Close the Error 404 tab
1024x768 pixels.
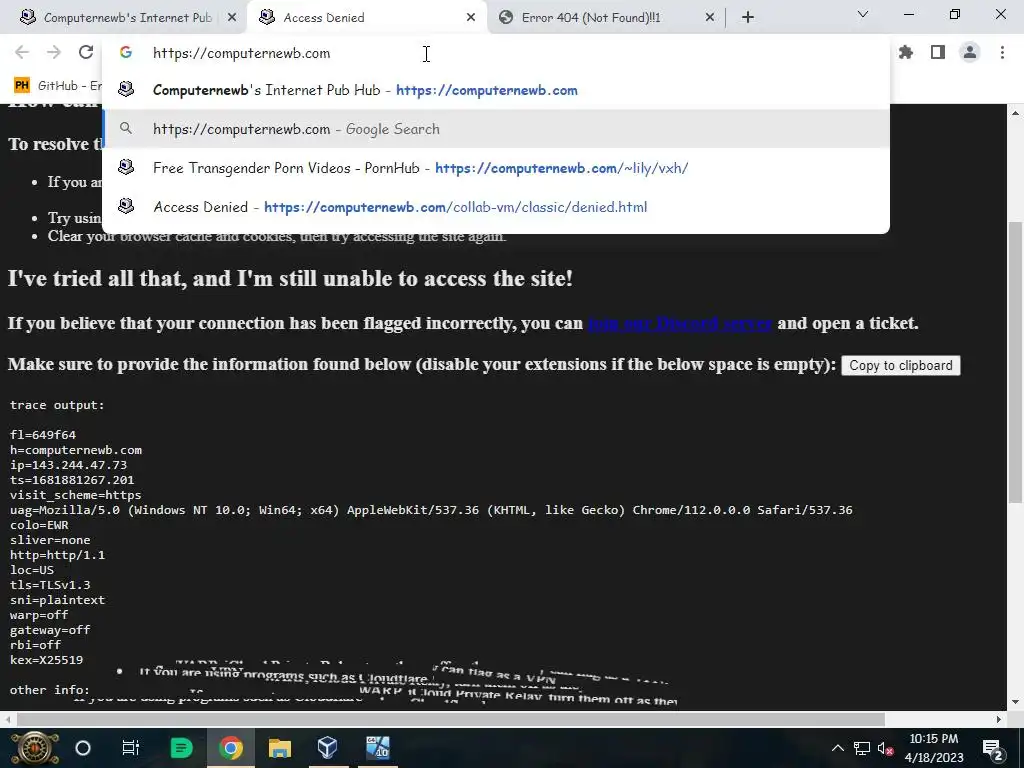[710, 18]
